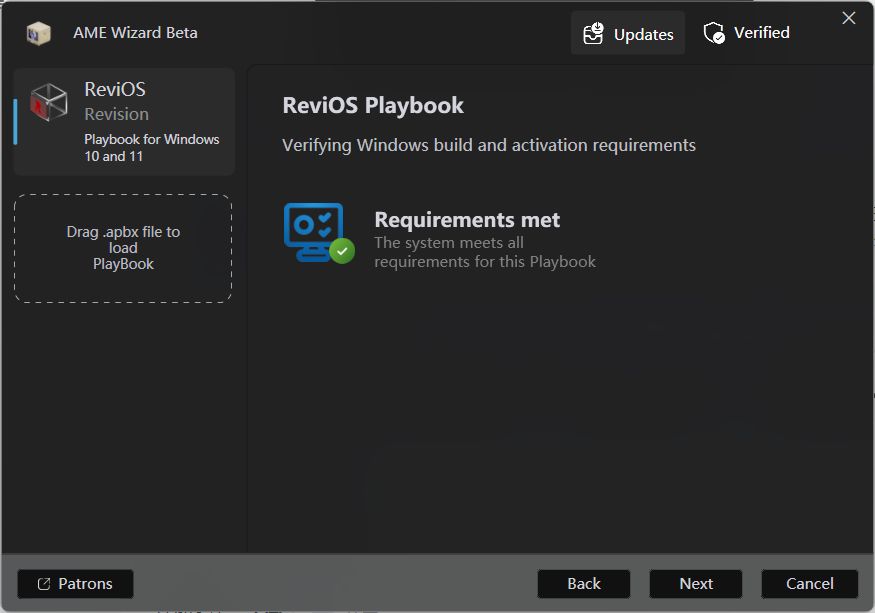Open the Patrons link
The image size is (875, 613).
click(x=75, y=584)
